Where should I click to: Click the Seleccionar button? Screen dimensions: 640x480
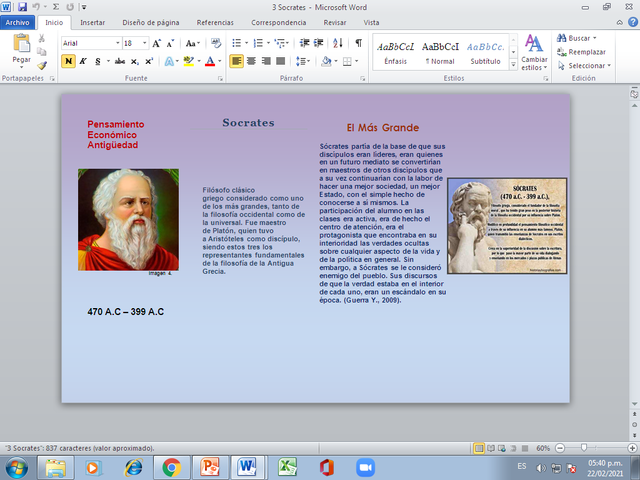[584, 66]
